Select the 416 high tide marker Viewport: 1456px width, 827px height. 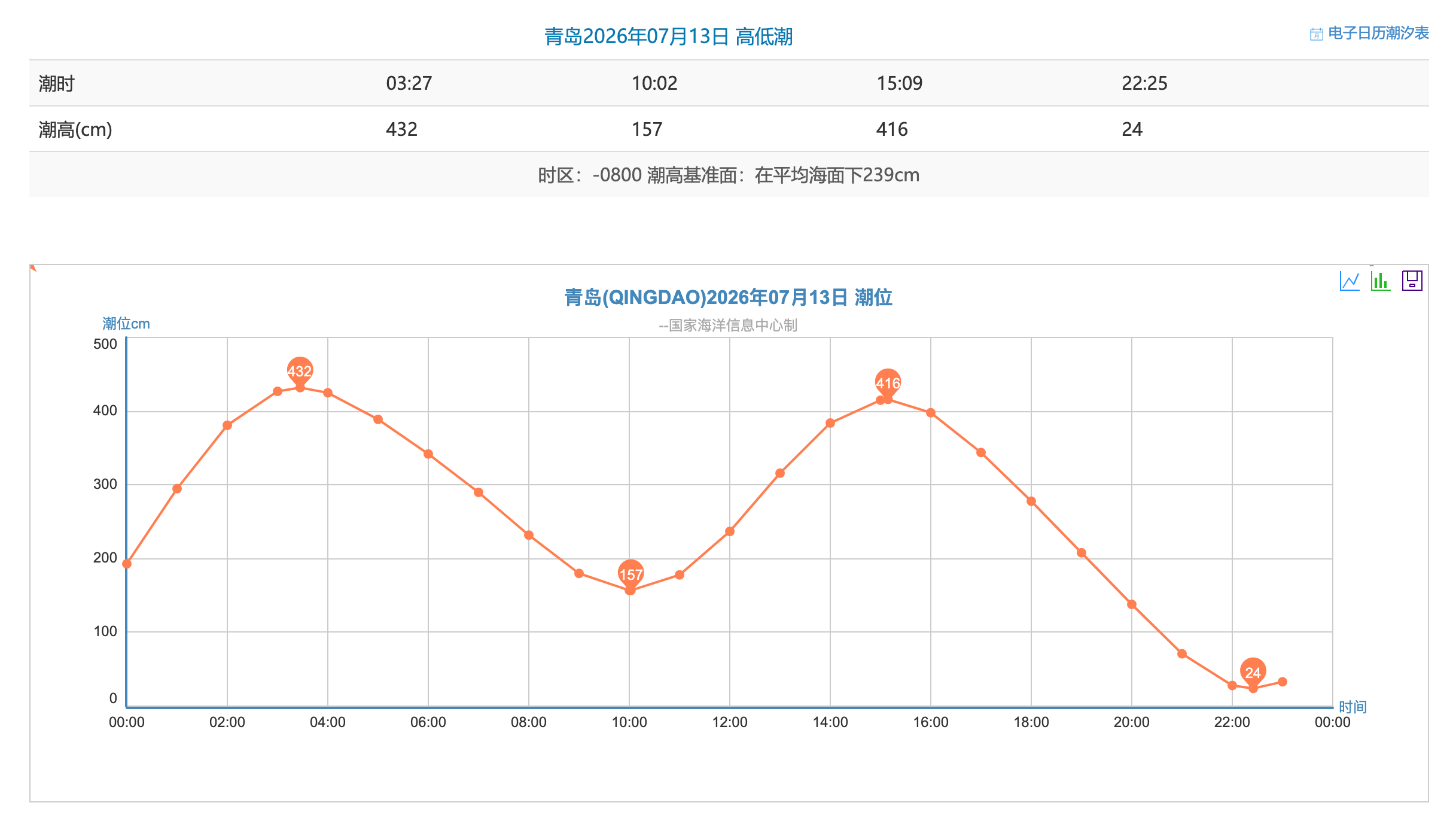(888, 384)
